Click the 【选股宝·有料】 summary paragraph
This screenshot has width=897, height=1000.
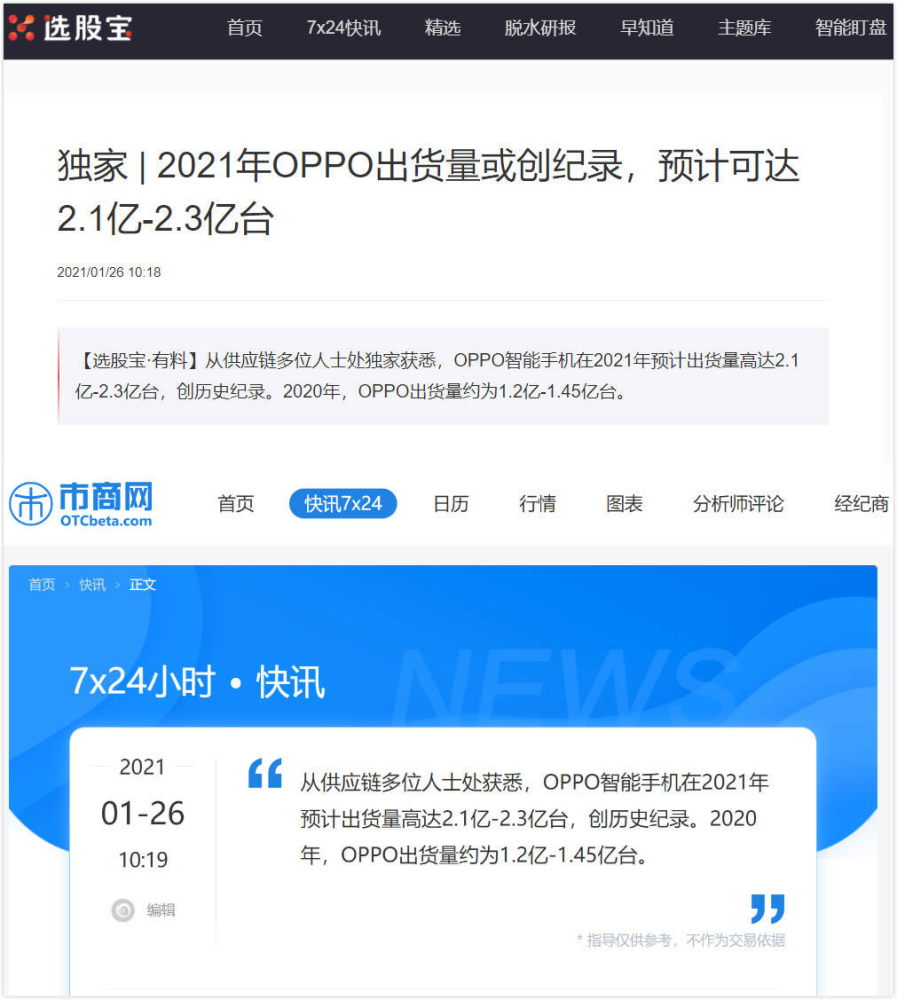[443, 376]
